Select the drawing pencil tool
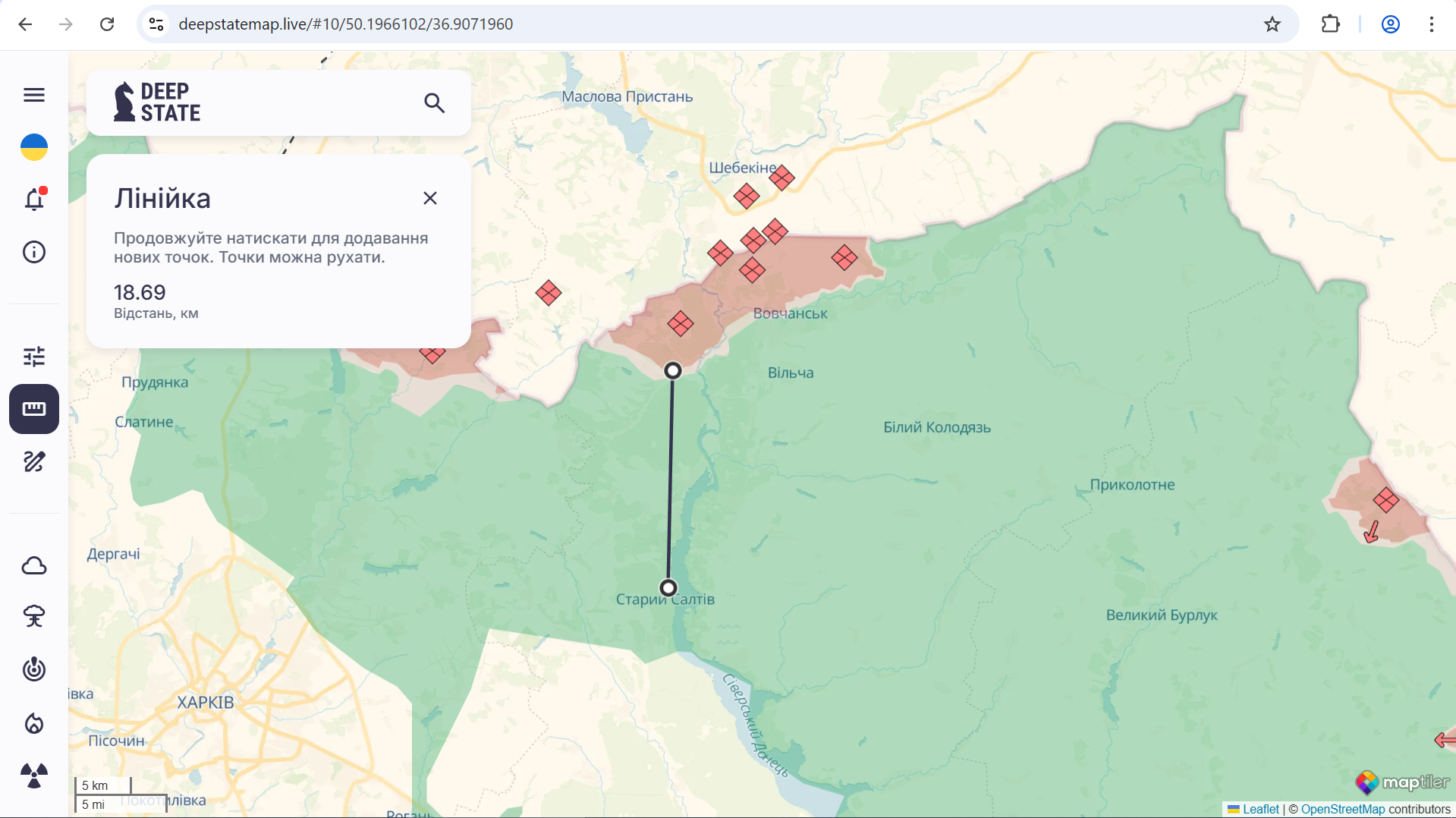Image resolution: width=1456 pixels, height=818 pixels. pos(34,461)
